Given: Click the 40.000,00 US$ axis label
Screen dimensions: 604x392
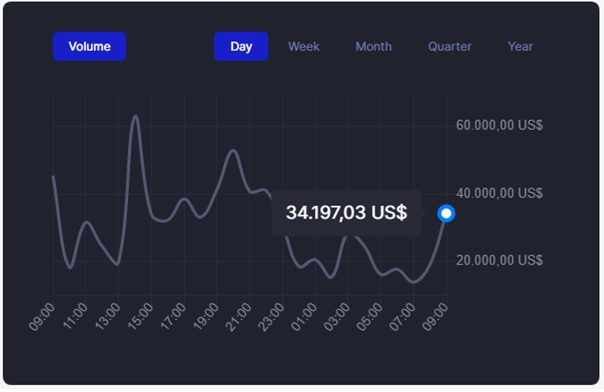Looking at the screenshot, I should click(499, 193).
